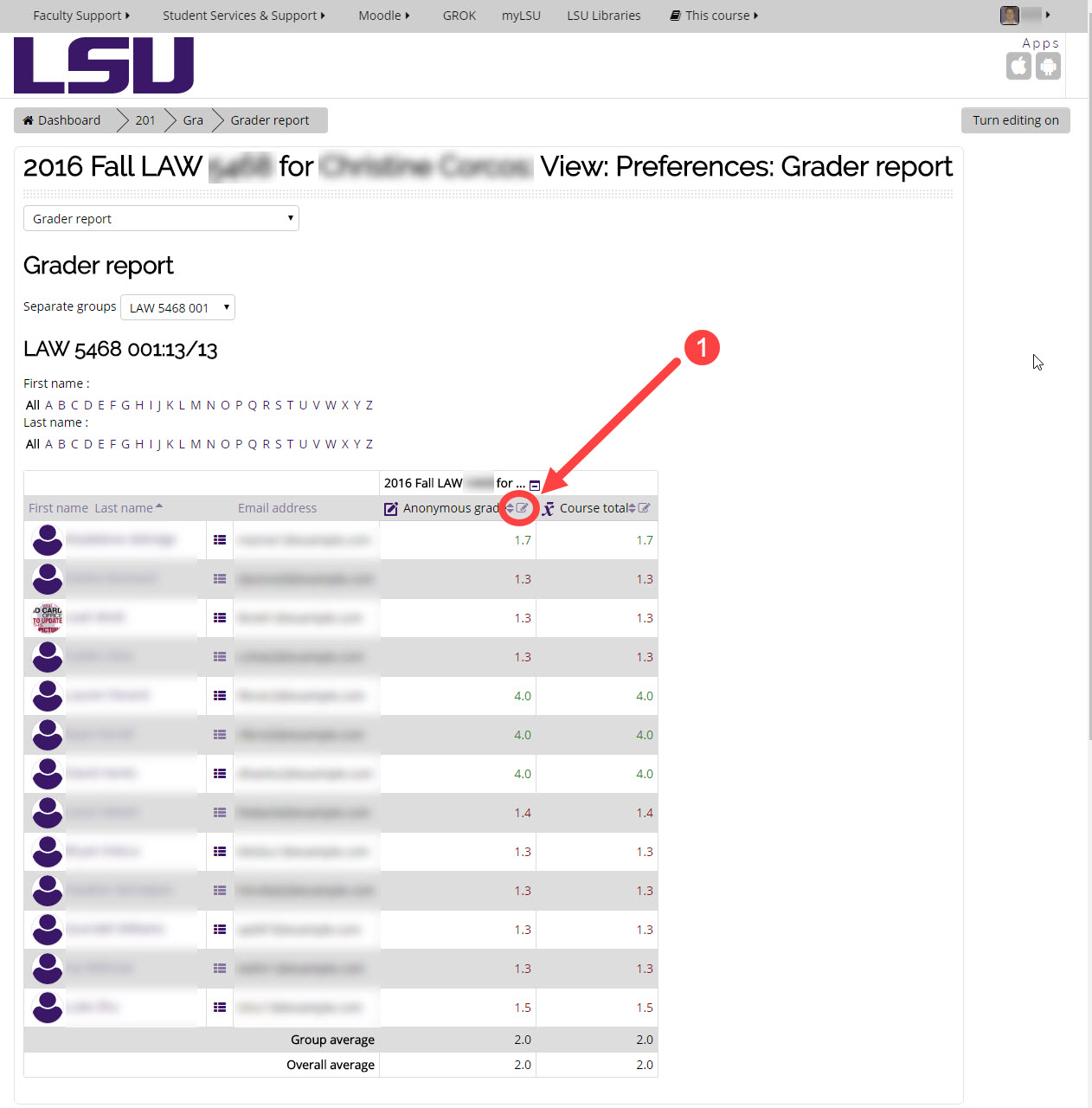Click the student avatar in the 1.5 grade row

(48, 1008)
